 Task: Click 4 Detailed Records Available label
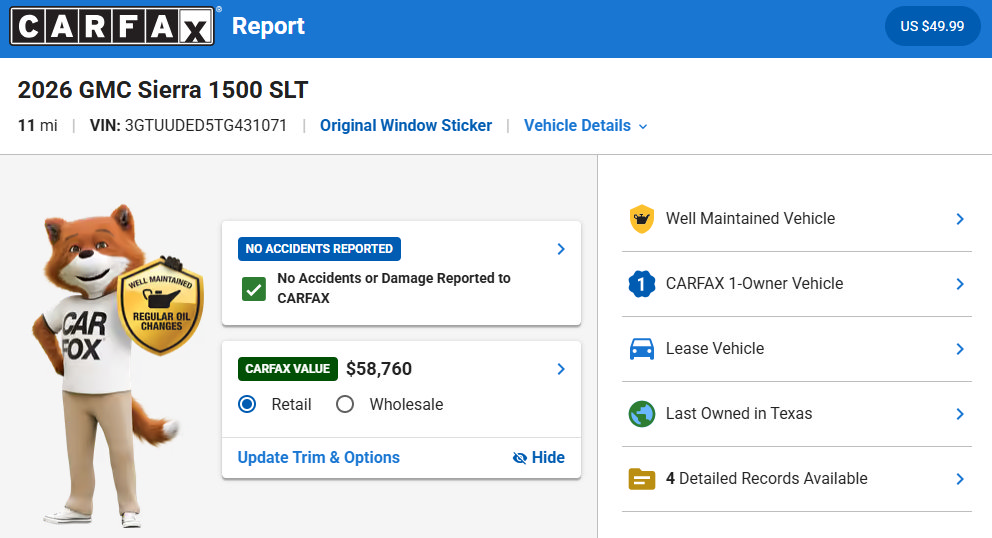point(766,479)
